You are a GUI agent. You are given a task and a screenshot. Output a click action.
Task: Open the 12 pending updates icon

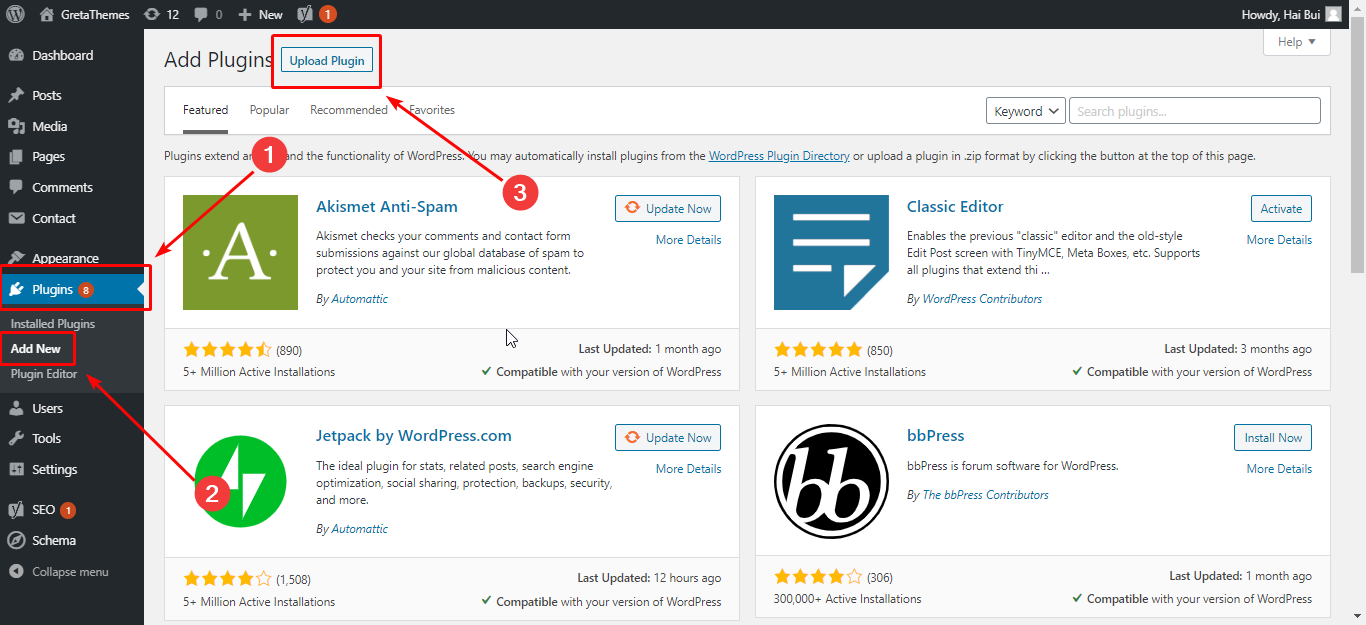coord(151,14)
